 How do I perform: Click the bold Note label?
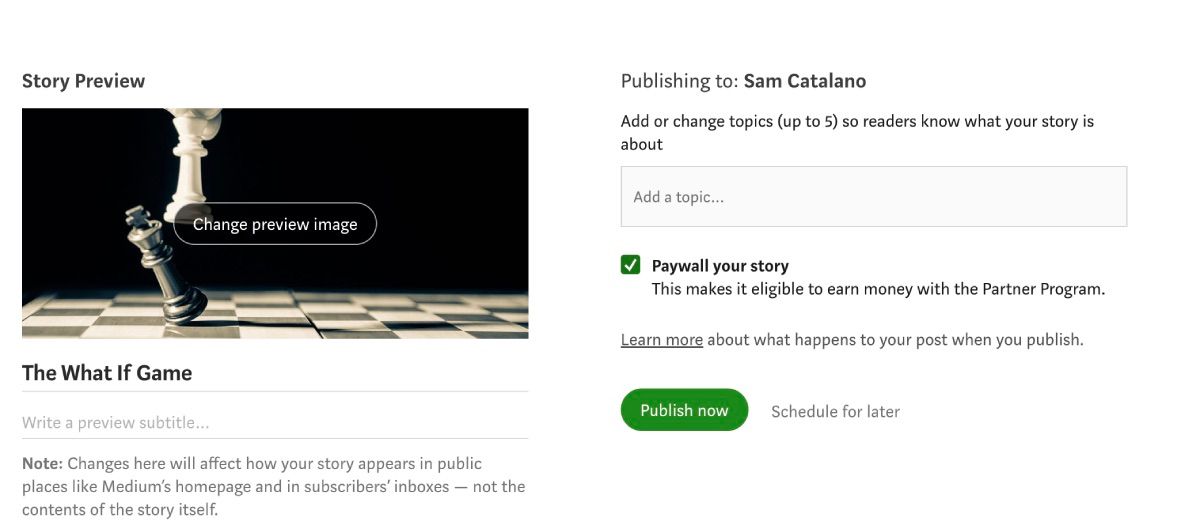43,464
